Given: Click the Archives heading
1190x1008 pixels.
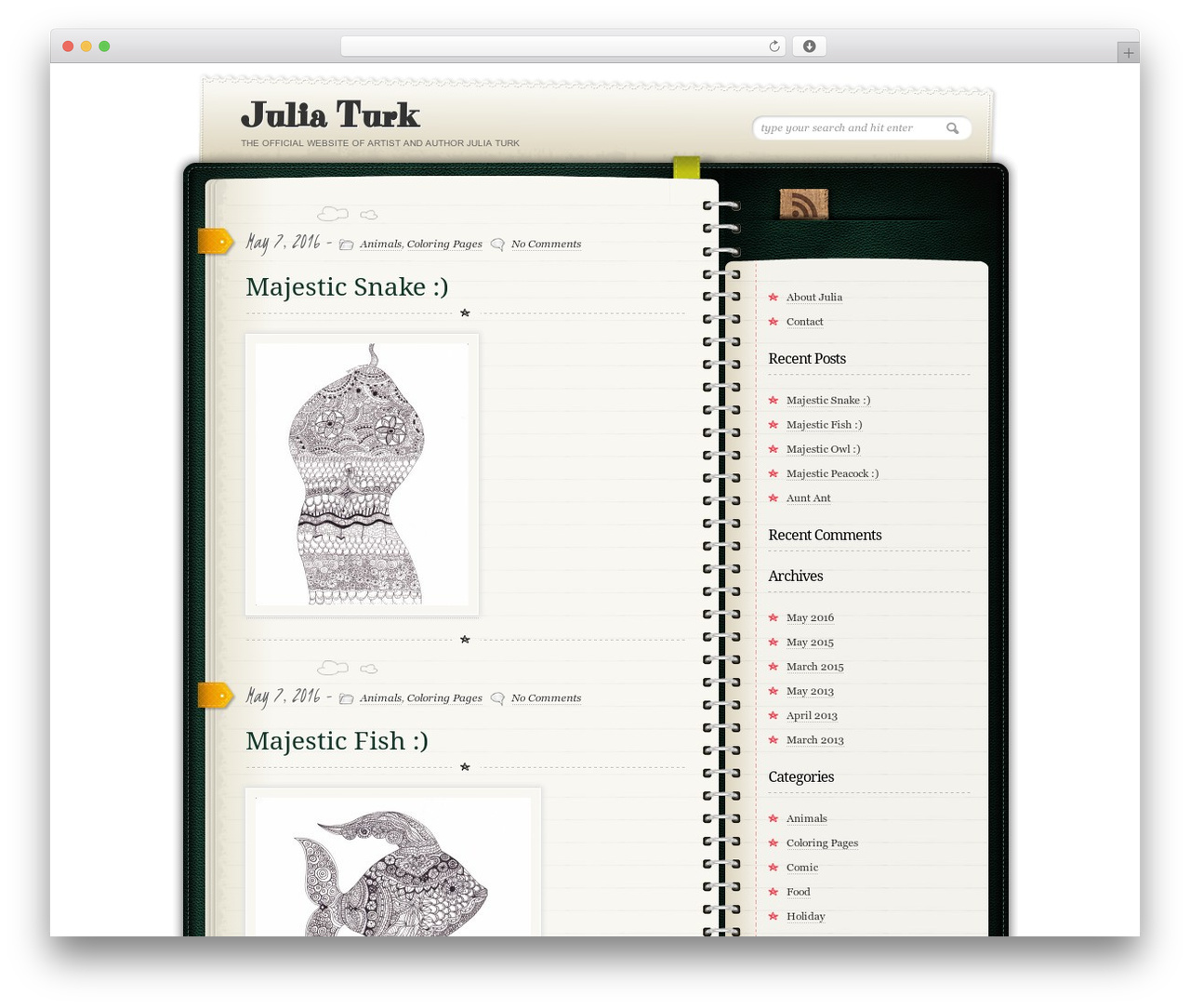Looking at the screenshot, I should [796, 577].
